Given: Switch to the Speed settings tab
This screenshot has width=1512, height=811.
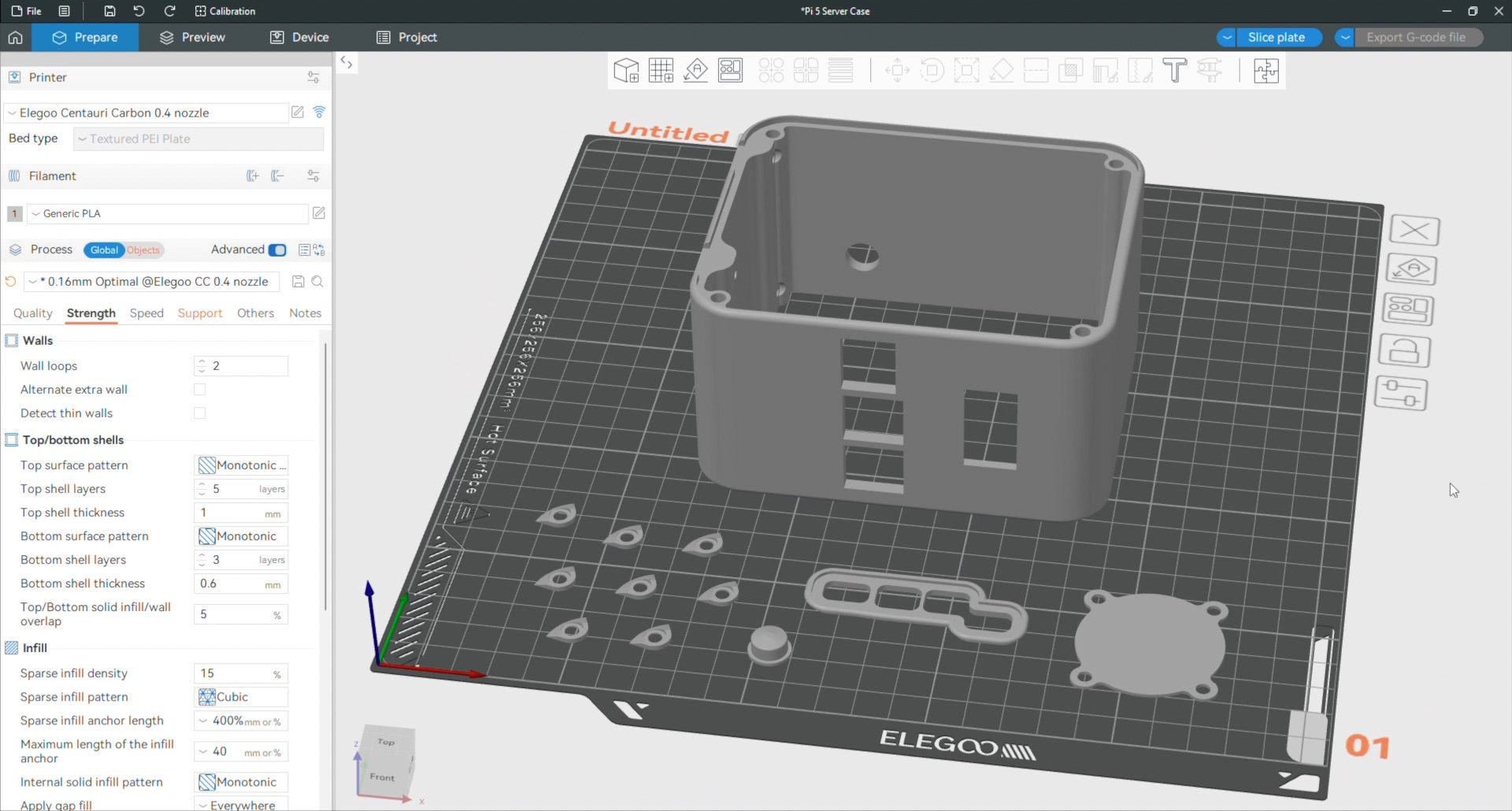Looking at the screenshot, I should 146,313.
